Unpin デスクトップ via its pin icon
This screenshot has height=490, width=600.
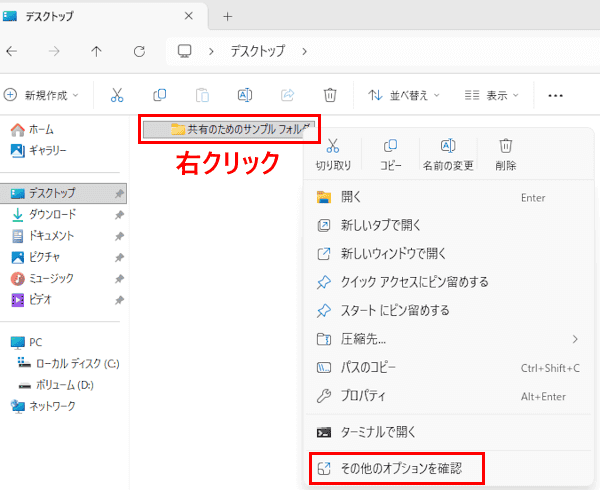point(119,194)
